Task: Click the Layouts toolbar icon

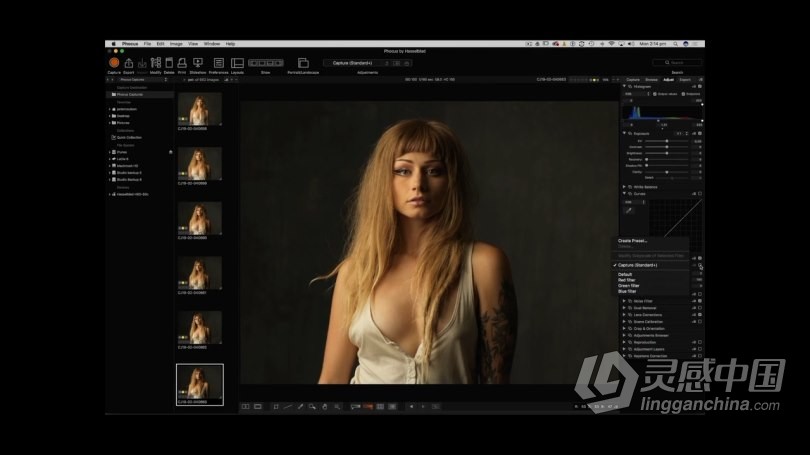Action: (237, 63)
